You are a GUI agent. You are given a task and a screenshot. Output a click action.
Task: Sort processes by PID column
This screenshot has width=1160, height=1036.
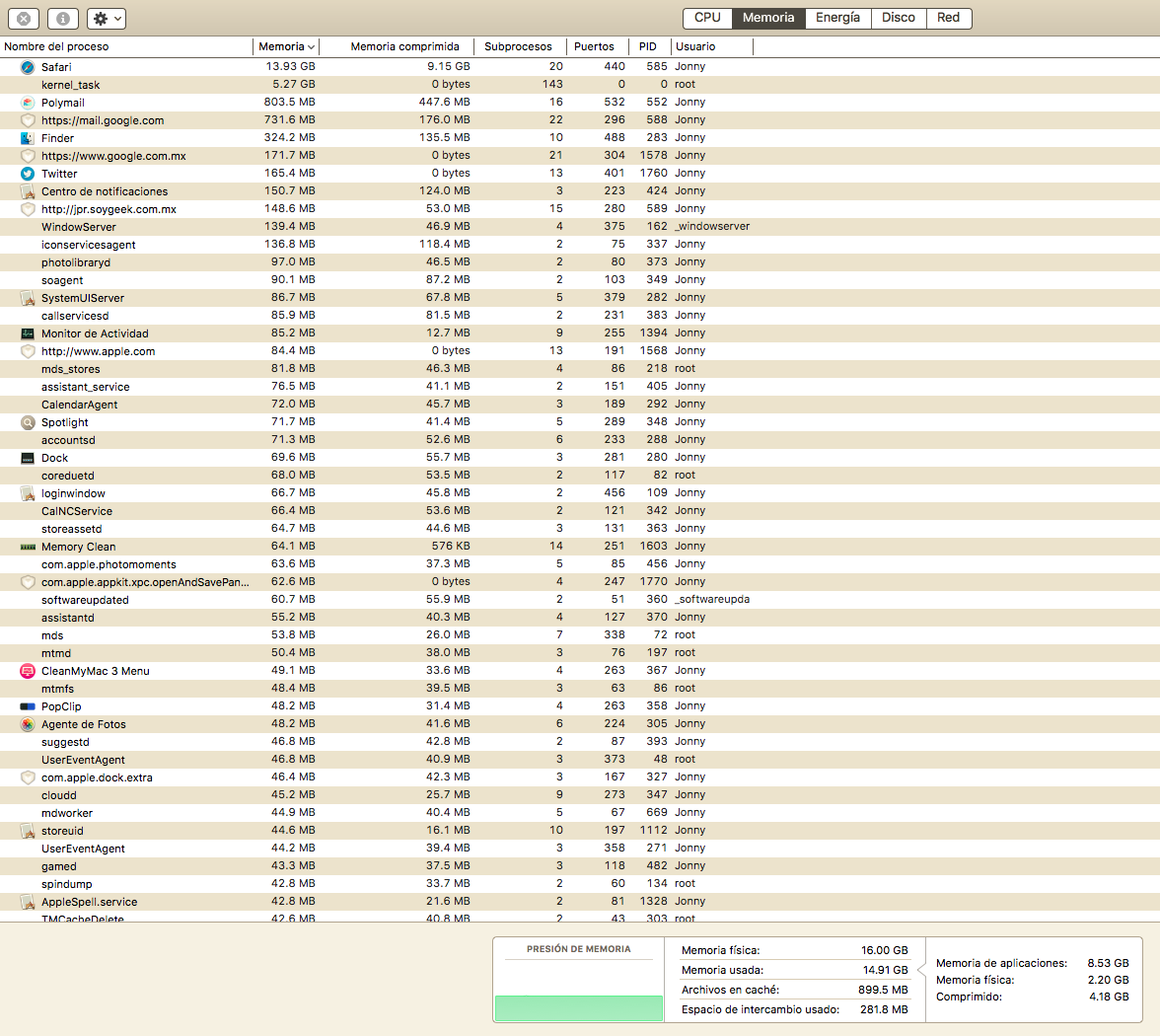(x=647, y=46)
